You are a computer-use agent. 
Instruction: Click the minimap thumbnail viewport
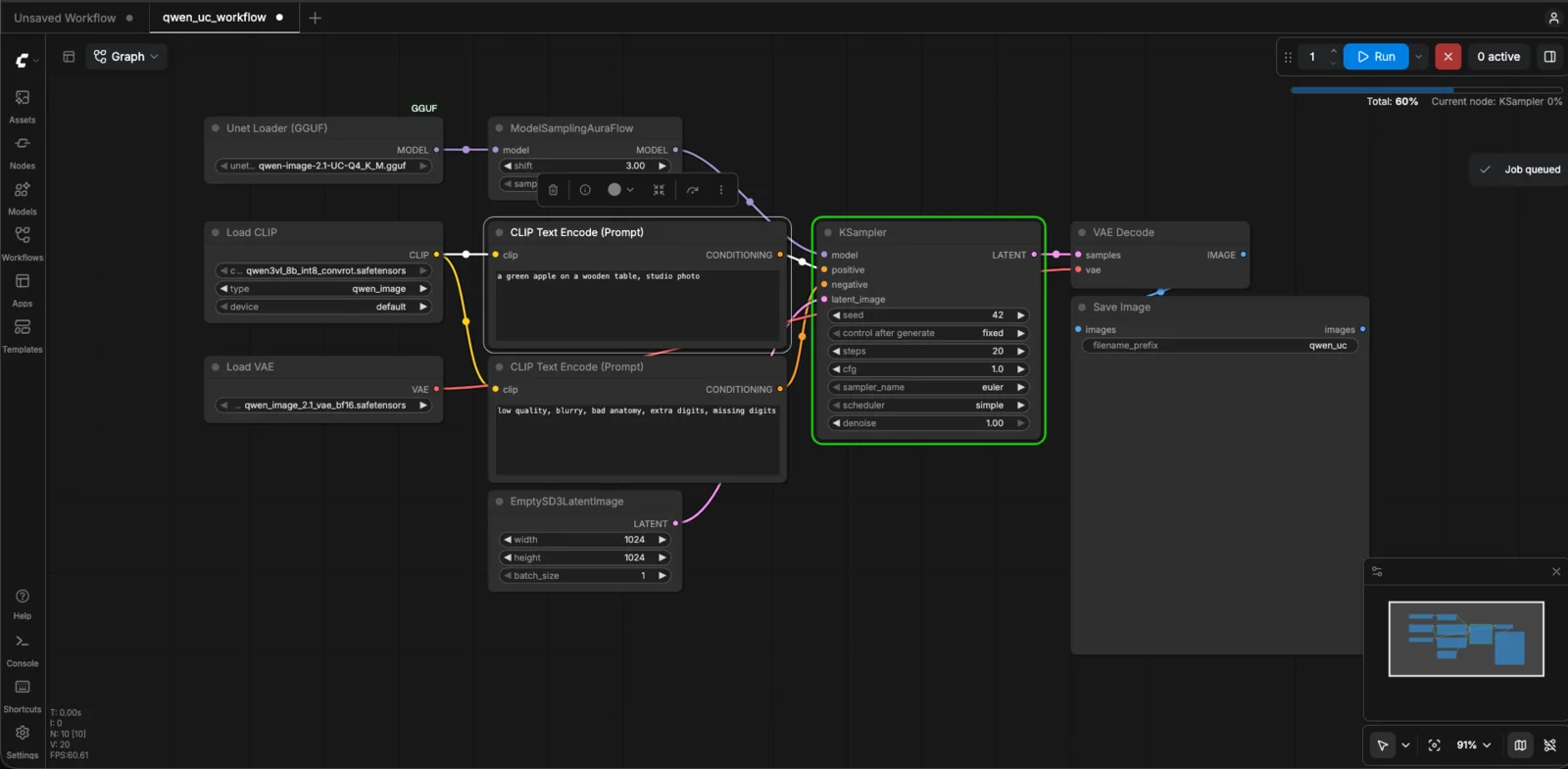click(x=1466, y=639)
